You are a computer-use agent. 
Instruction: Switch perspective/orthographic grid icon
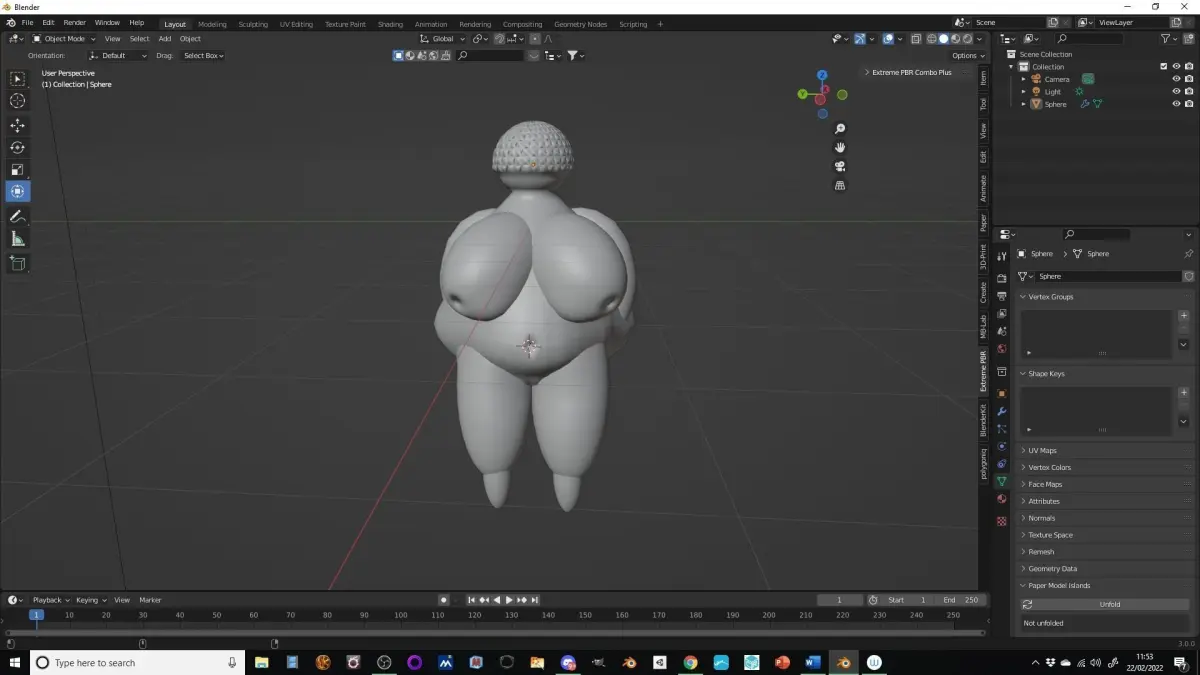click(840, 185)
